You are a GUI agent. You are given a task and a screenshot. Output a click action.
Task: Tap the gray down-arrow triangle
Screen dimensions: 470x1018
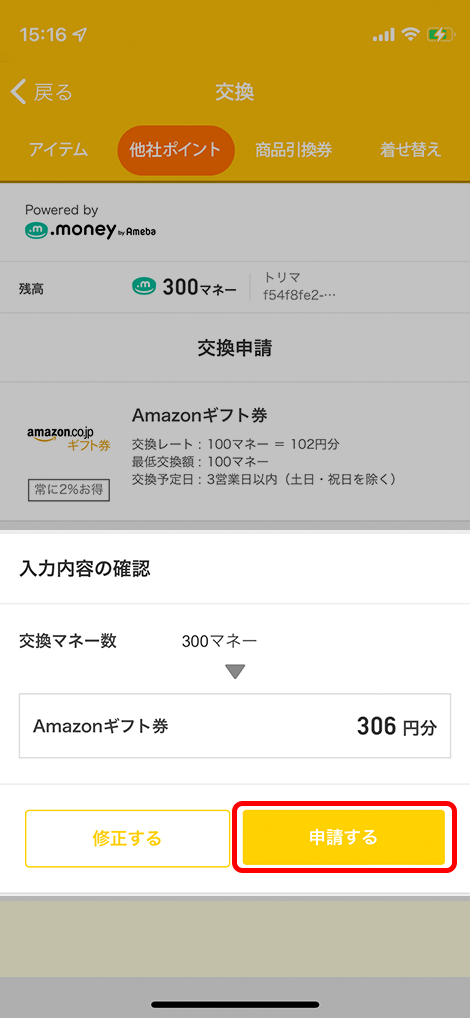[235, 671]
